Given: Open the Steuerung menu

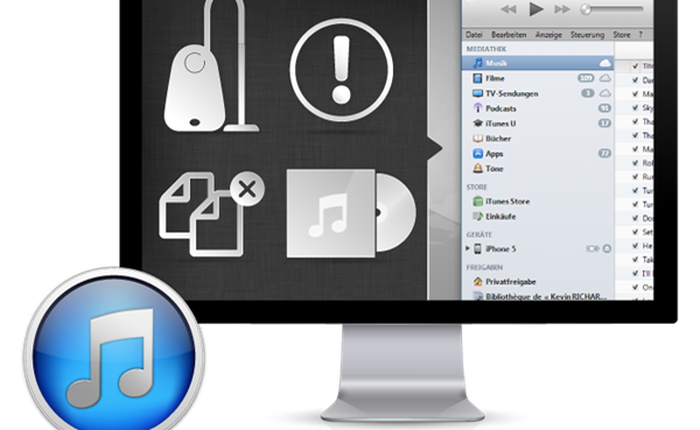Looking at the screenshot, I should pos(588,34).
